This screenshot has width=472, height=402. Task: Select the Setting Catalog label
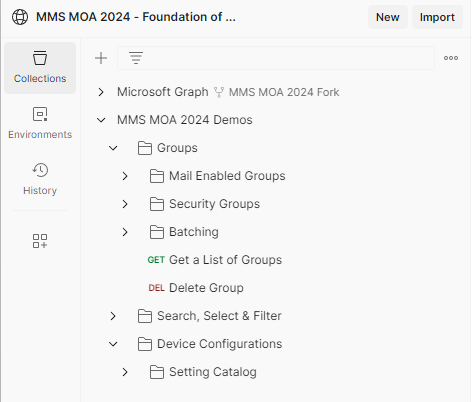pos(213,372)
